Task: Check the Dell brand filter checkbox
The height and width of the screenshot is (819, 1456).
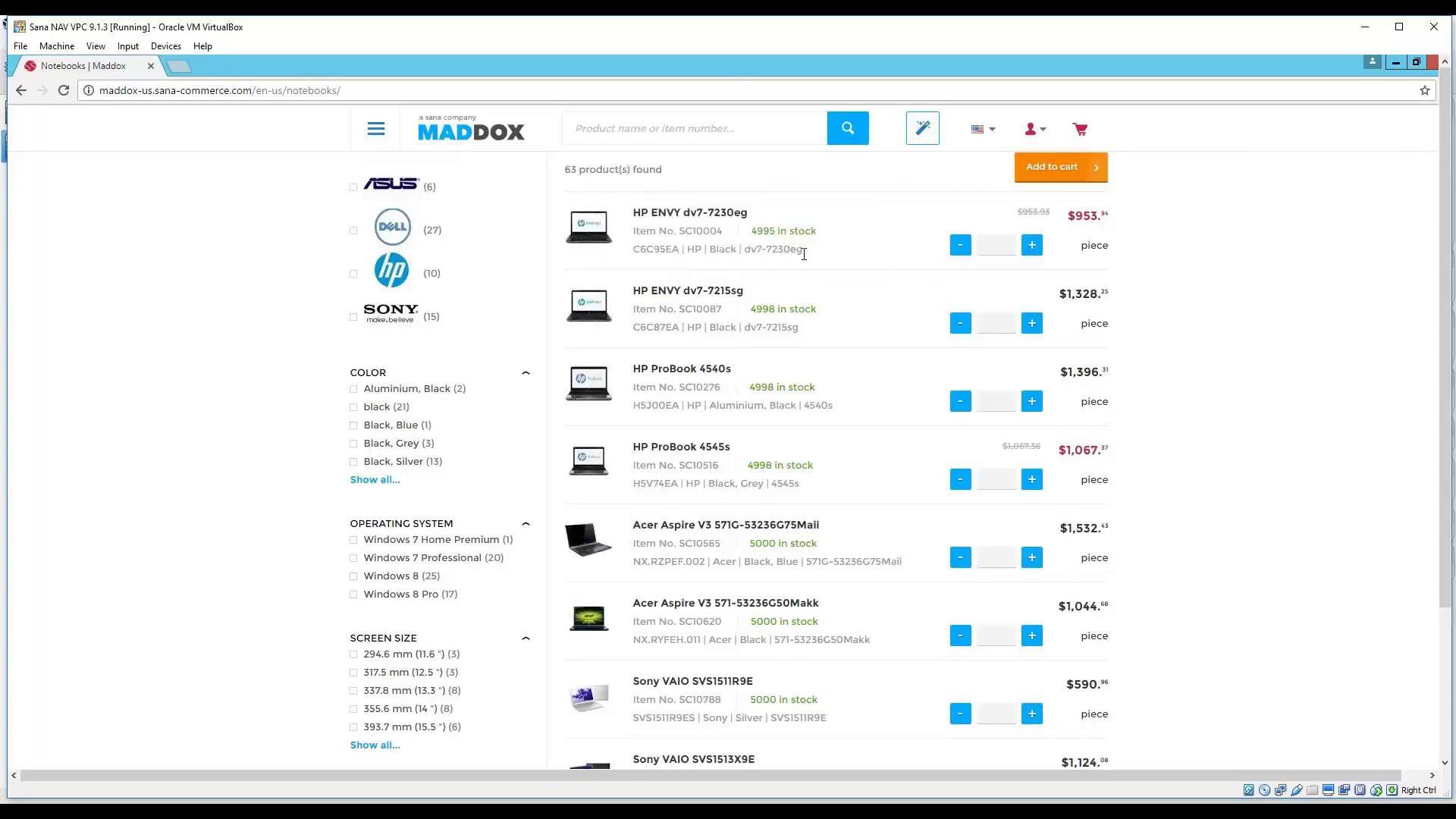Action: pyautogui.click(x=353, y=231)
